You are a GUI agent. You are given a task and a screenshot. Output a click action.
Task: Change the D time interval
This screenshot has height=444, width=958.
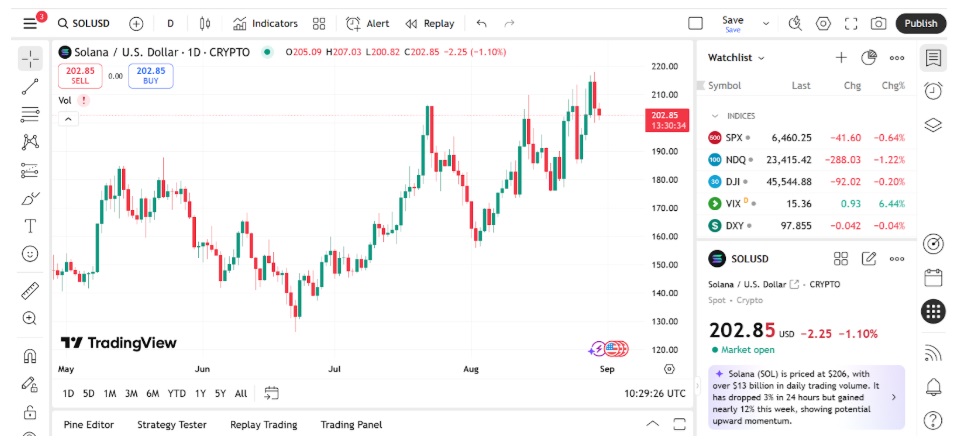coord(170,24)
